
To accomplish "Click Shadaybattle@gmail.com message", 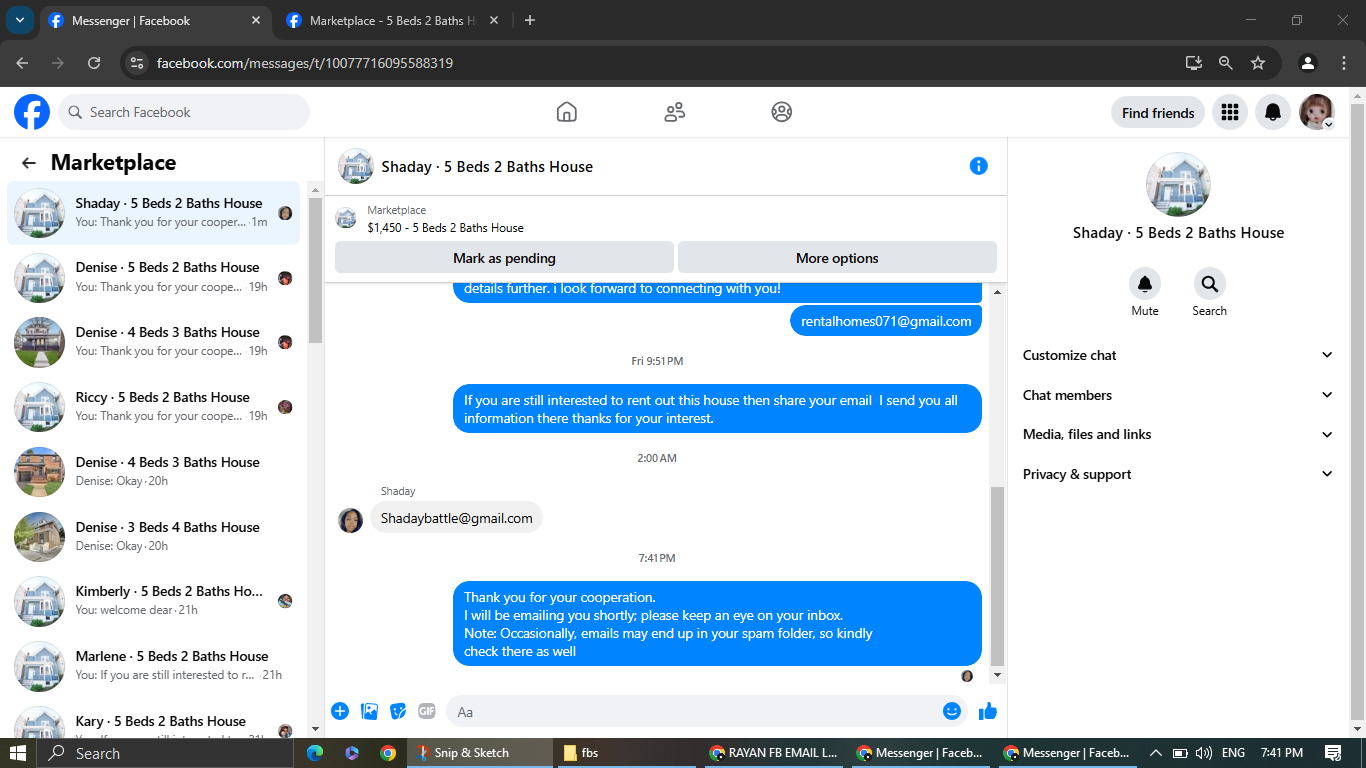I will [x=456, y=518].
